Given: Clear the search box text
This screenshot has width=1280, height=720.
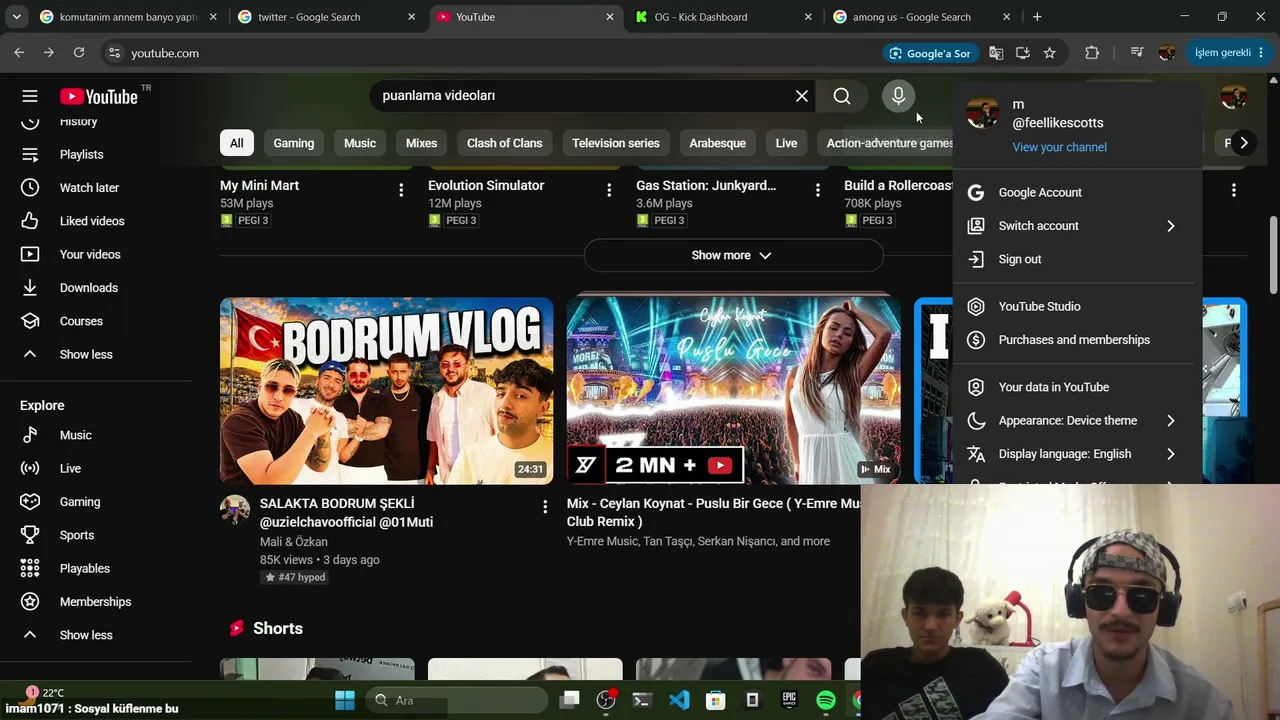Looking at the screenshot, I should pyautogui.click(x=802, y=96).
